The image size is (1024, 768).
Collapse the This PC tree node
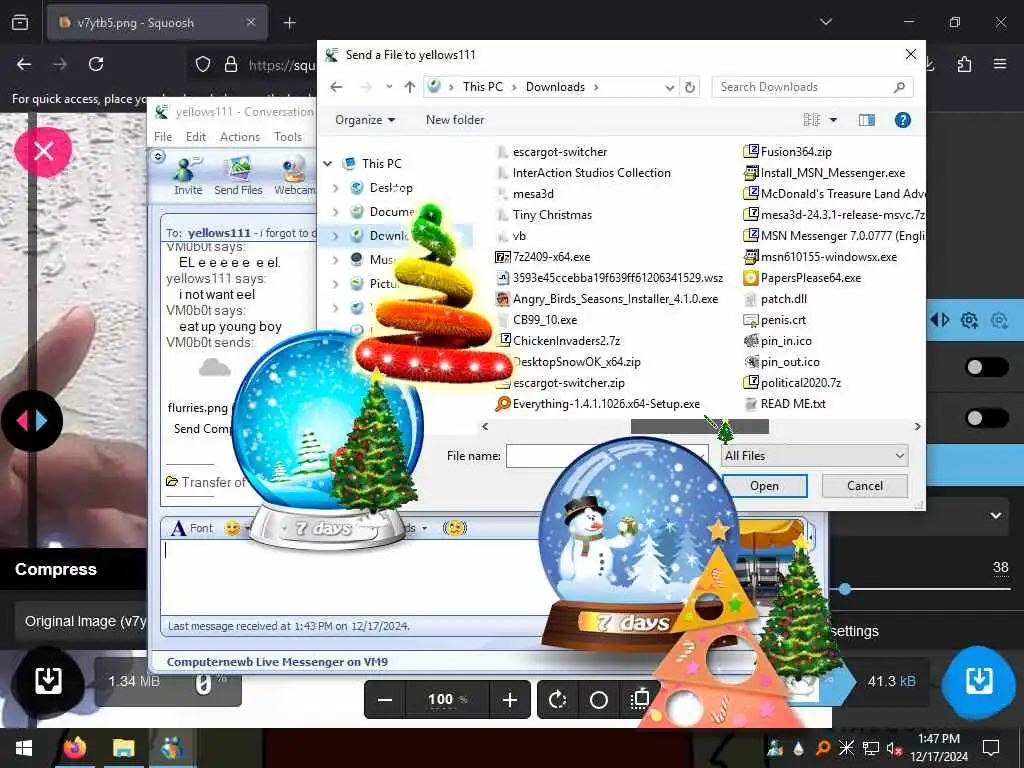coord(328,164)
